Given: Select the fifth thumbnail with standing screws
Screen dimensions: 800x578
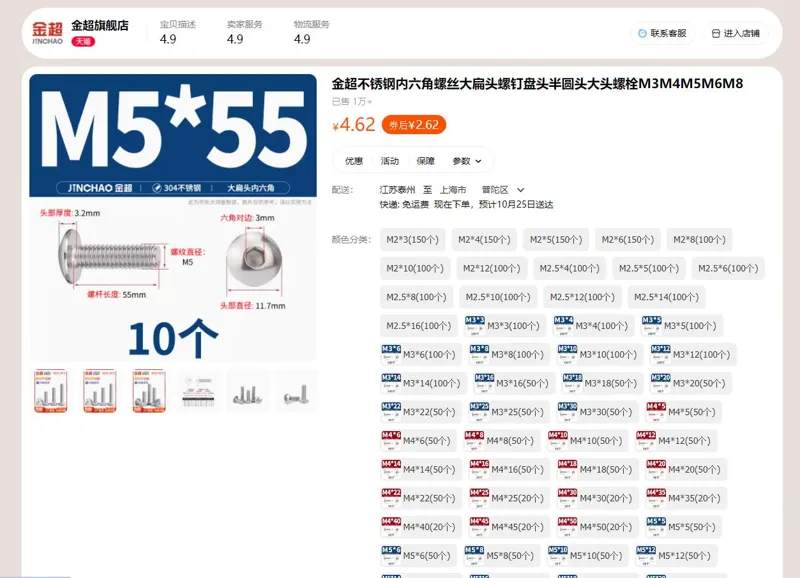Looking at the screenshot, I should click(247, 391).
